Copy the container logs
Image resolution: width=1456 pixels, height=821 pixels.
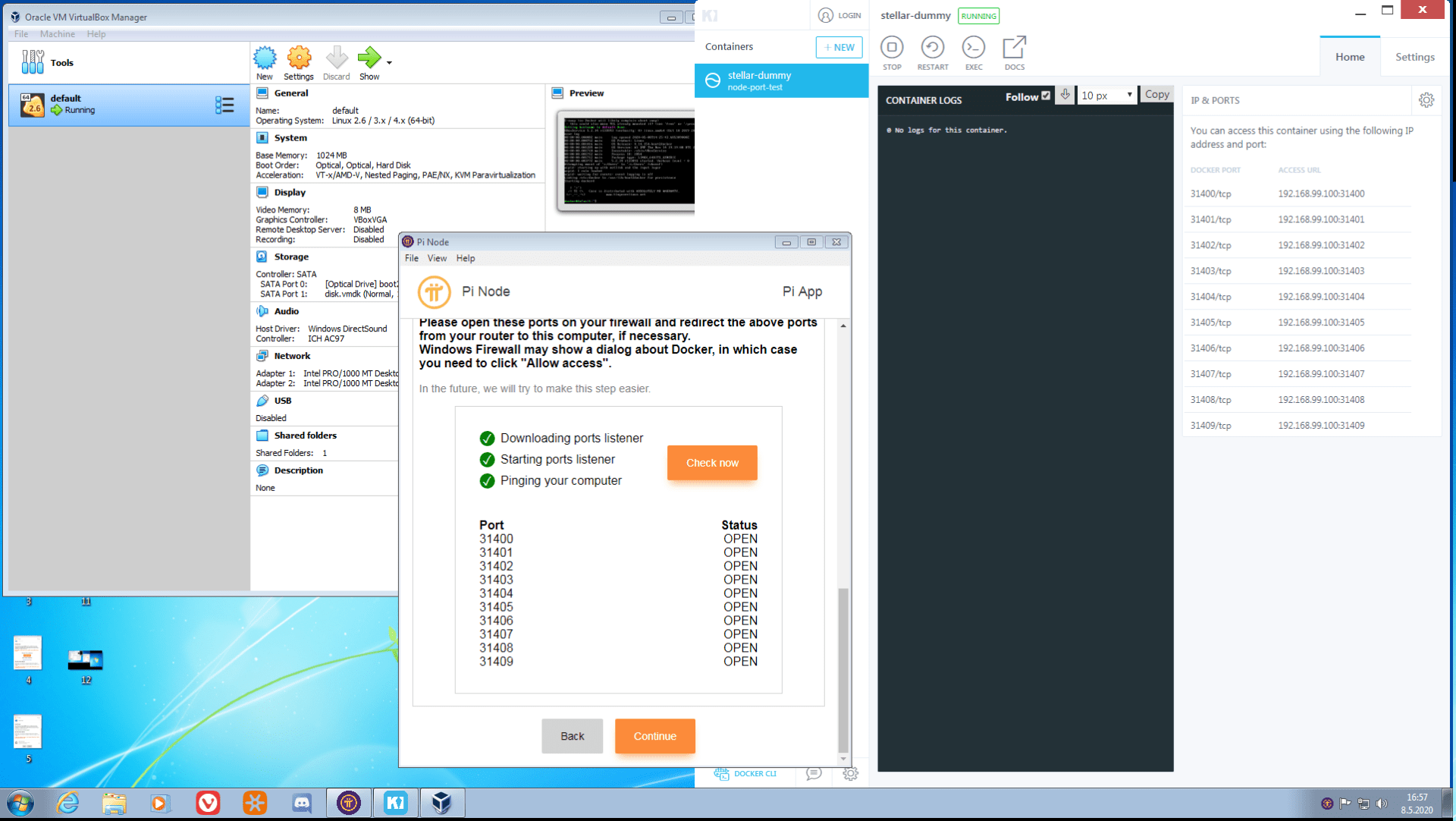click(1156, 94)
